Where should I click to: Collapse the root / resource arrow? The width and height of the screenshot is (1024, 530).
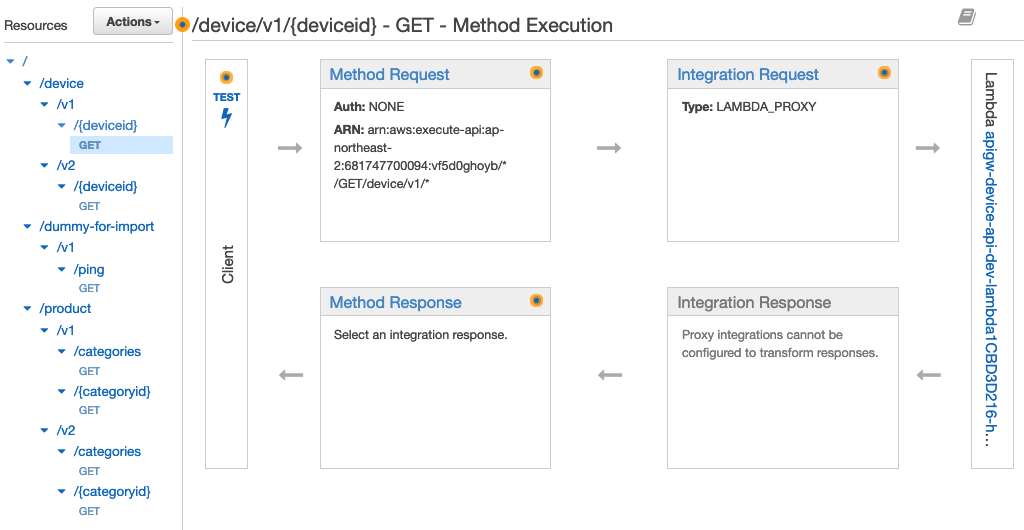(11, 62)
